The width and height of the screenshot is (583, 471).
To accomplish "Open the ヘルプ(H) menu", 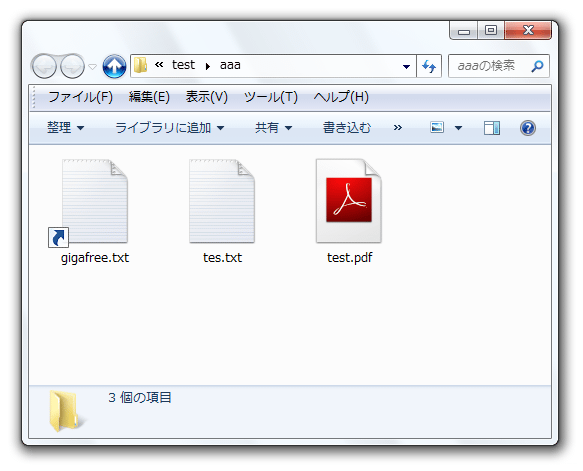I will [341, 97].
